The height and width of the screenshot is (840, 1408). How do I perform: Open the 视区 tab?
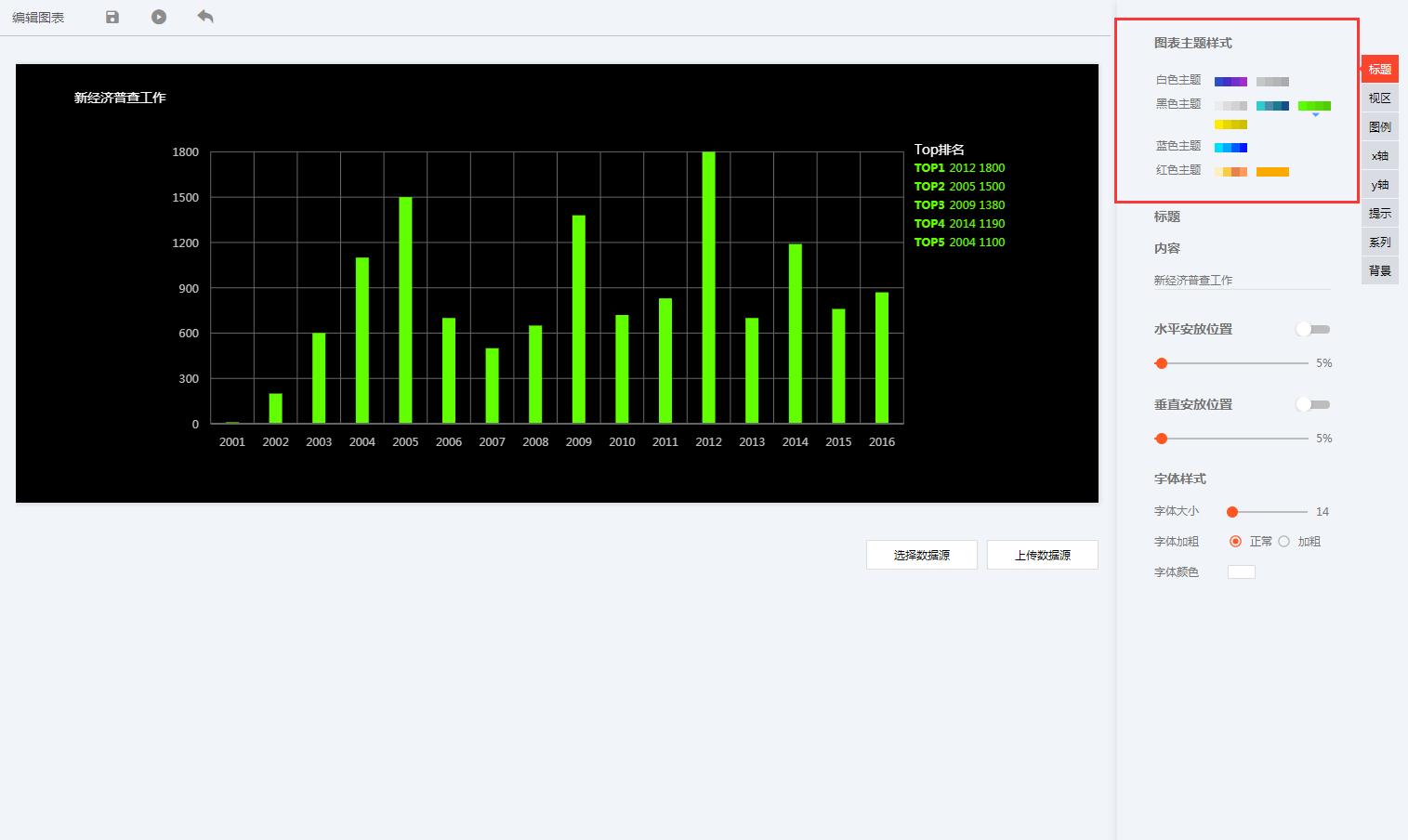coord(1380,98)
